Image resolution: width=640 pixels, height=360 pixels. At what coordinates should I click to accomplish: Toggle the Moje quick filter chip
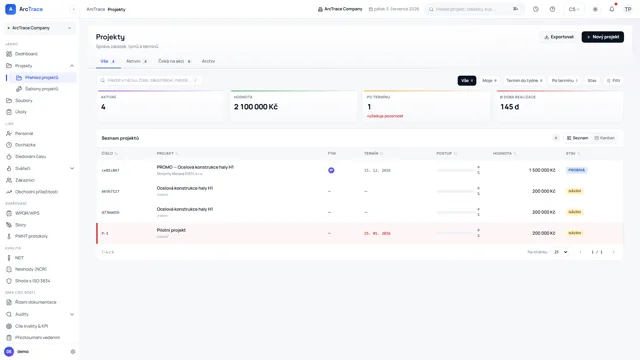489,81
